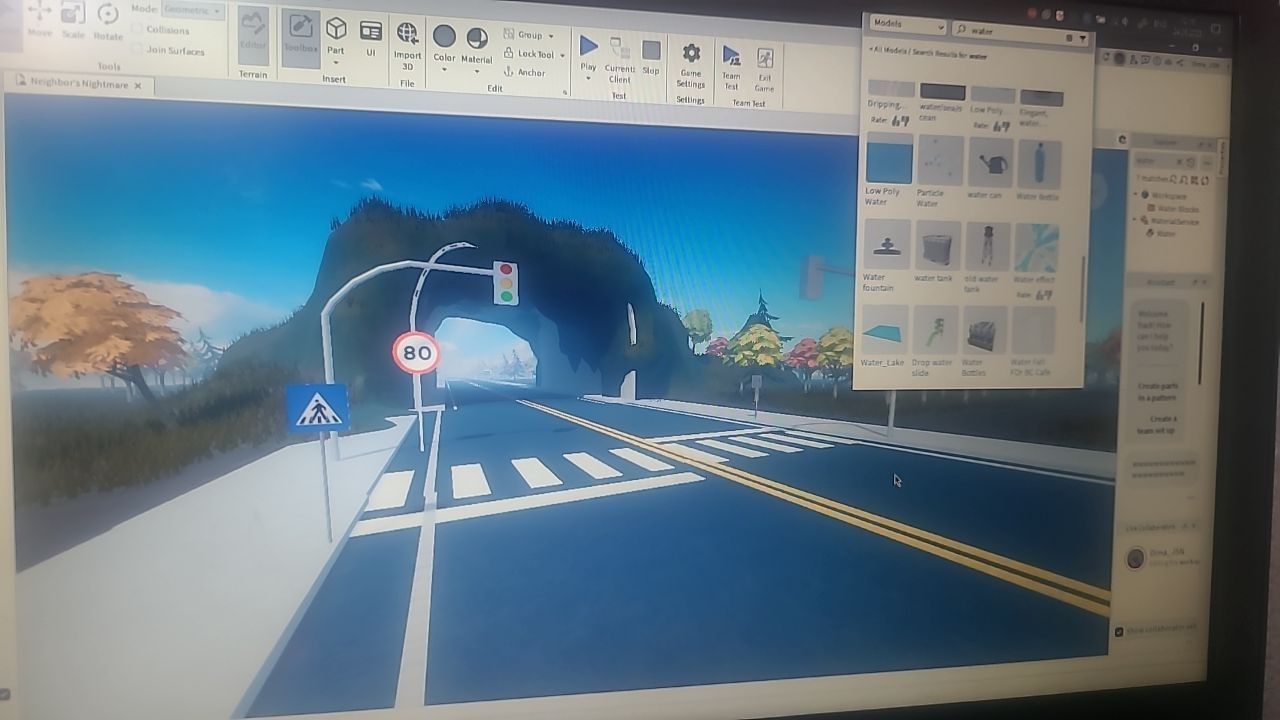This screenshot has width=1280, height=720.
Task: Open the UI insert tool
Action: (x=371, y=38)
